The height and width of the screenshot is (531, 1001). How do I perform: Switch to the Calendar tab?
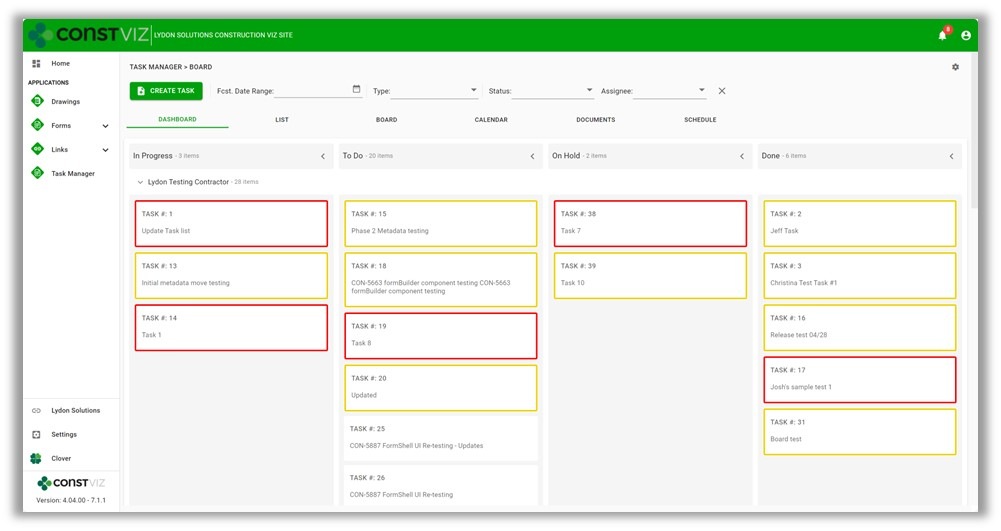pyautogui.click(x=491, y=120)
